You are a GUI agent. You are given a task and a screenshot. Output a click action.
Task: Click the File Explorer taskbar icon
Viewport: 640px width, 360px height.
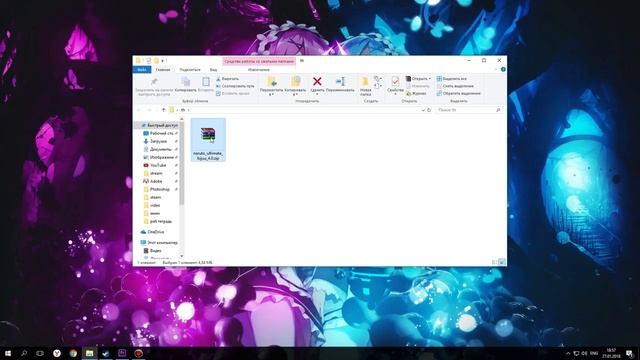[89, 353]
